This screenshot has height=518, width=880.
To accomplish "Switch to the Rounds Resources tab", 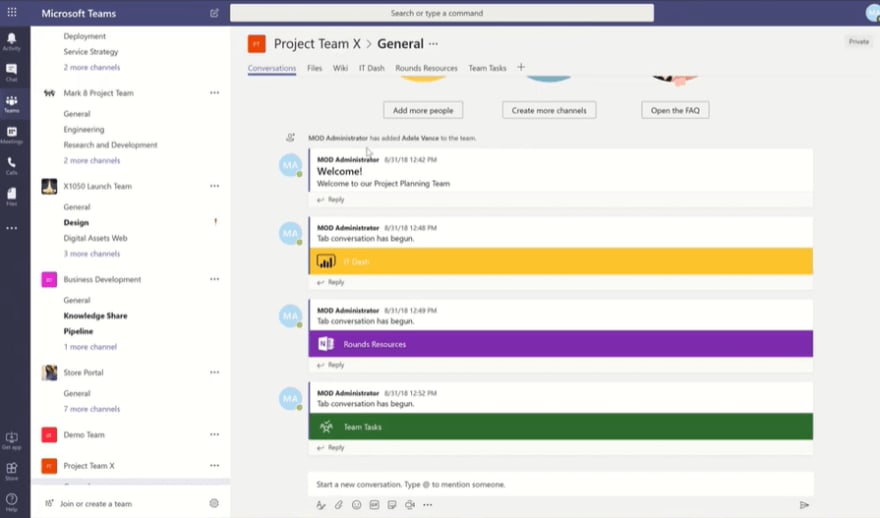I will pyautogui.click(x=426, y=68).
